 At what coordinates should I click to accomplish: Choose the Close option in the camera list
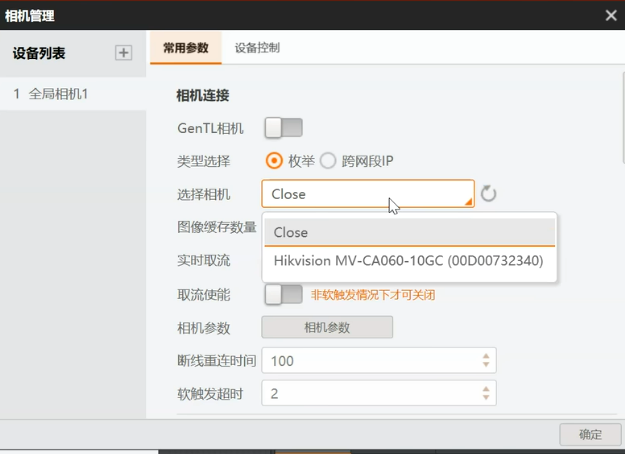pyautogui.click(x=410, y=232)
